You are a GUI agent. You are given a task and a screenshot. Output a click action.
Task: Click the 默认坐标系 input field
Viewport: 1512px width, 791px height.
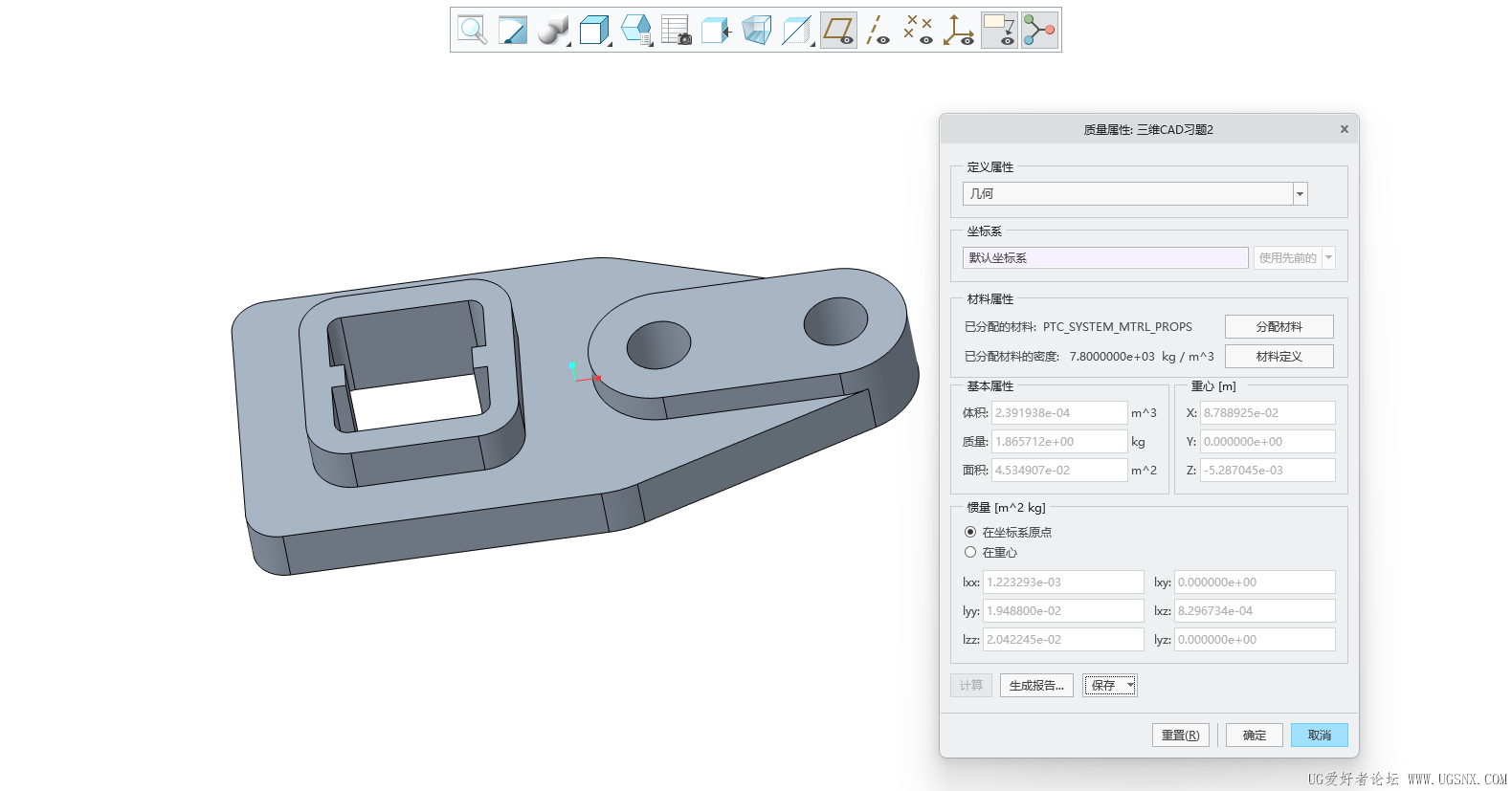(1104, 257)
